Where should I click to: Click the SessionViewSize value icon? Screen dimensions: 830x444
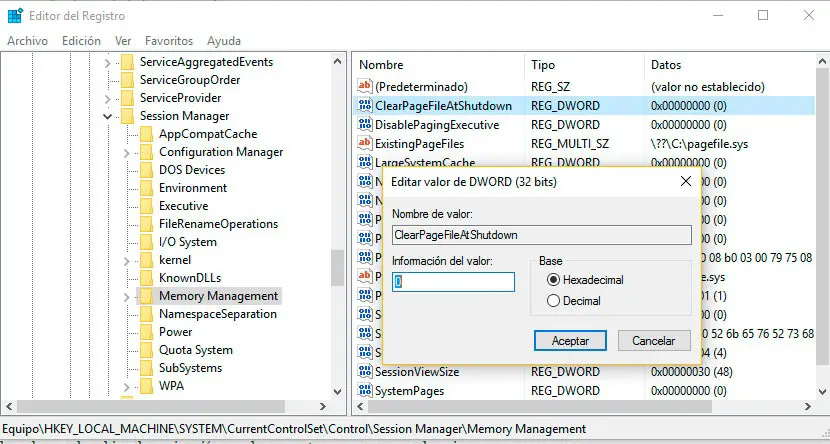click(x=365, y=372)
